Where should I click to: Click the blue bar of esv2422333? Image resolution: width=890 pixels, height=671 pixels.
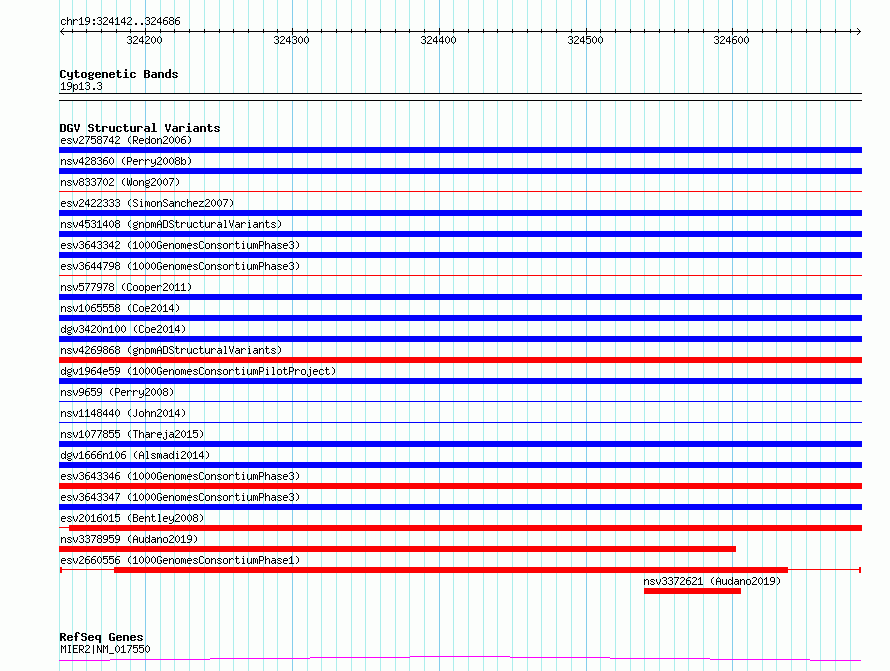point(460,213)
